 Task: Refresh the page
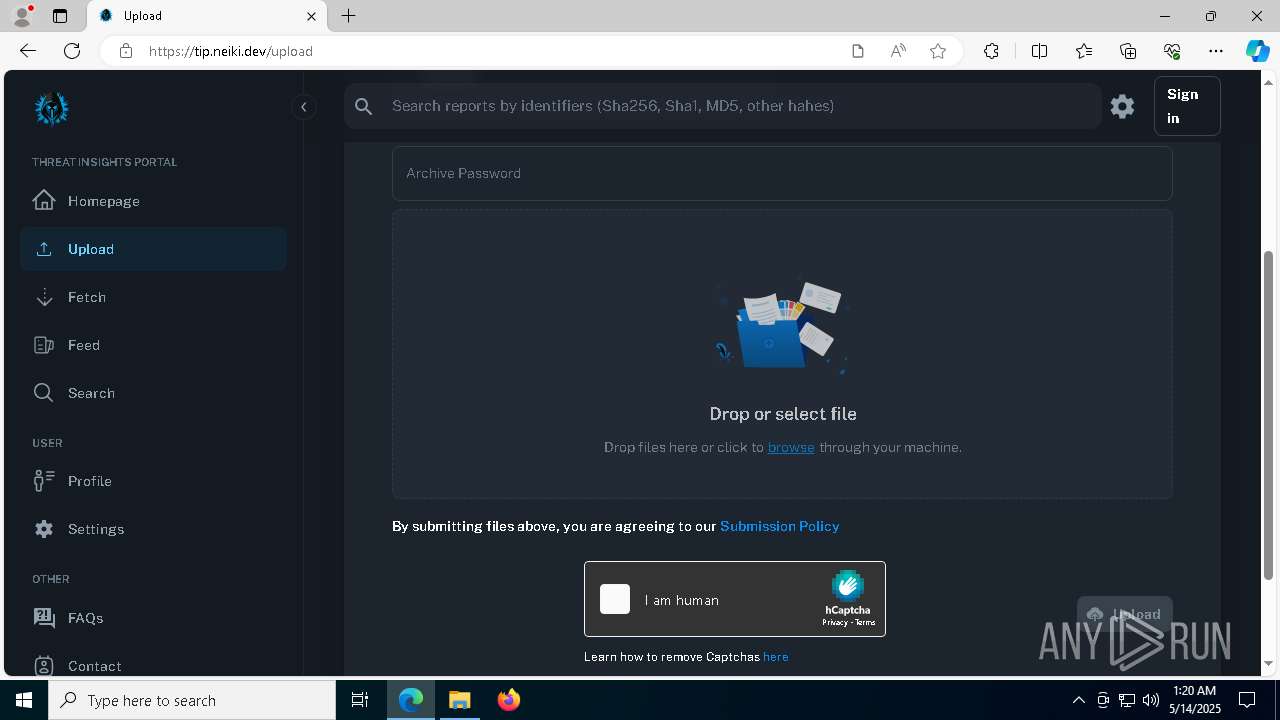(x=72, y=51)
